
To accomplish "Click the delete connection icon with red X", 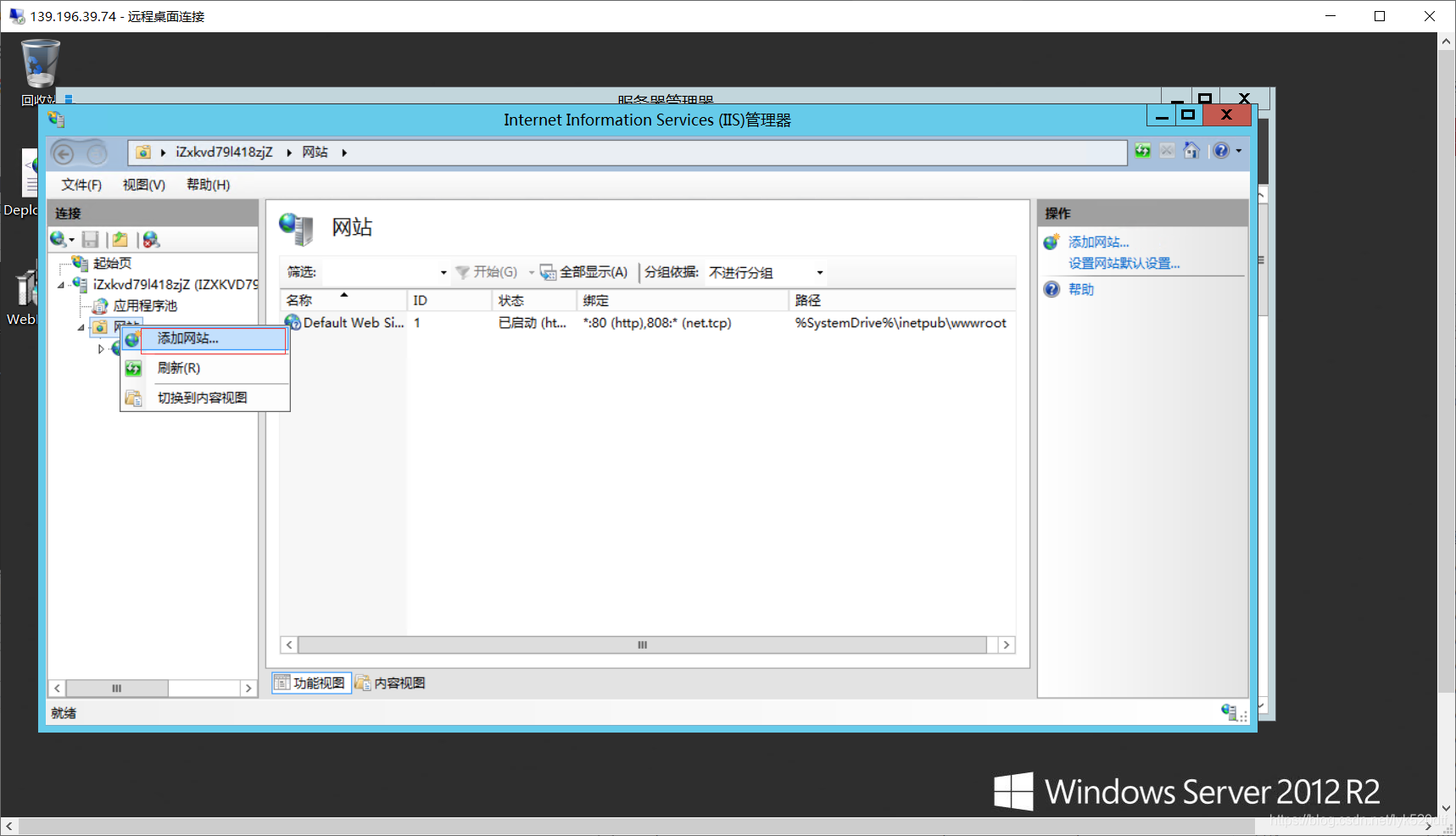I will pos(151,239).
